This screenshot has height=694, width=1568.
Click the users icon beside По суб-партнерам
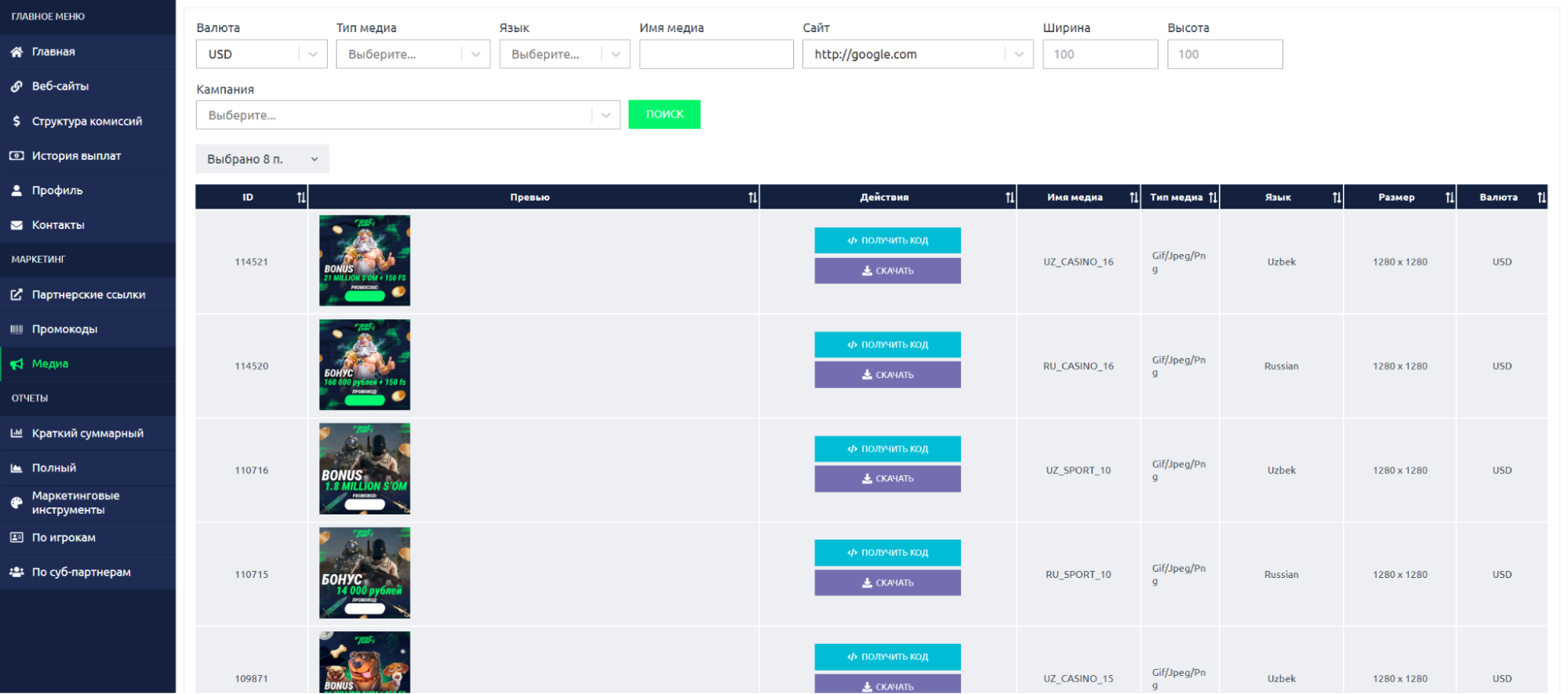tap(16, 572)
